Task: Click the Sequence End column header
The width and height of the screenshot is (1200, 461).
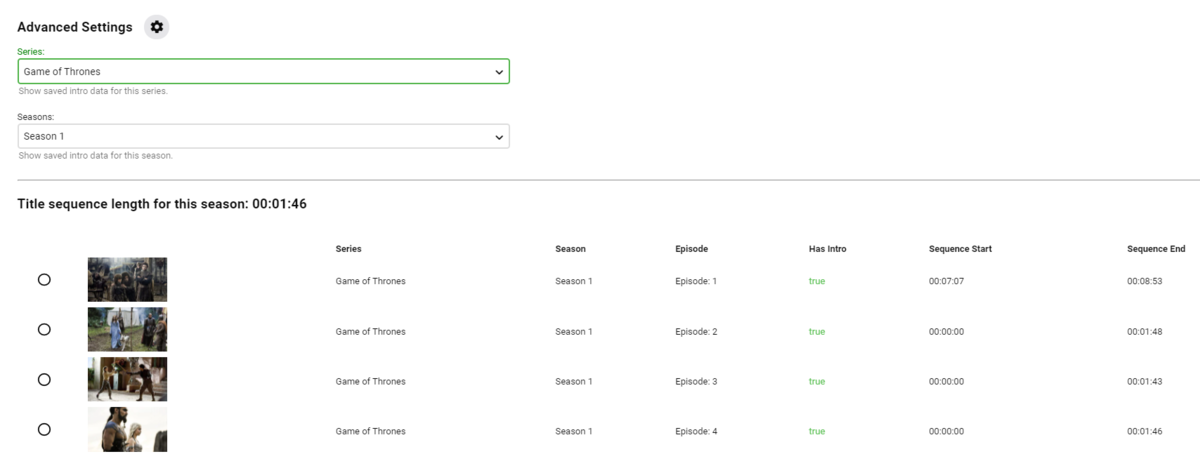Action: (1155, 249)
